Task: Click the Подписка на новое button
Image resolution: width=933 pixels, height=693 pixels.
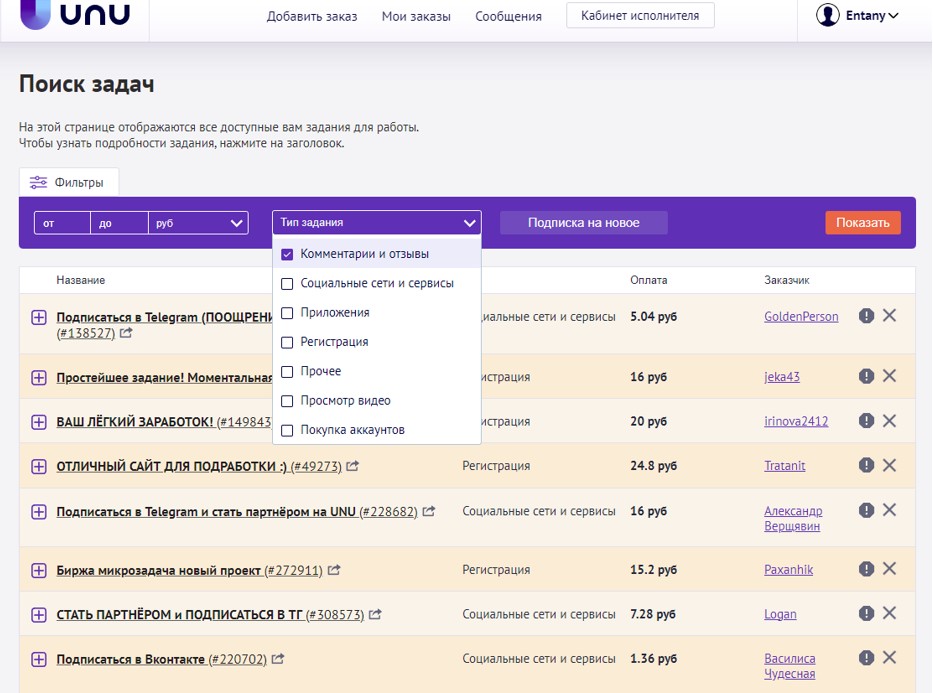Action: [583, 222]
